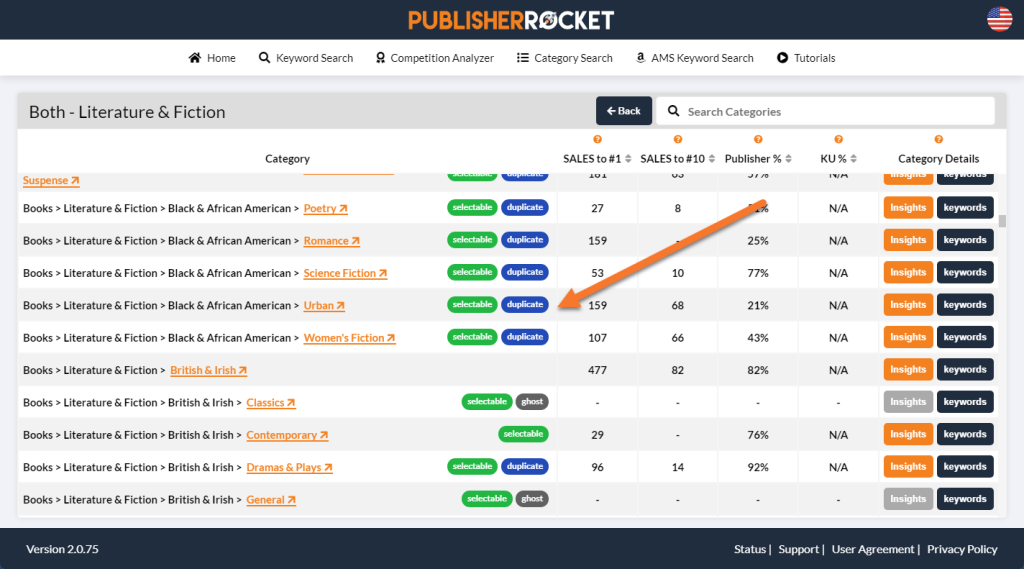Screen dimensions: 1024x569
Task: Click Insights for the Poetry row
Action: pos(908,208)
